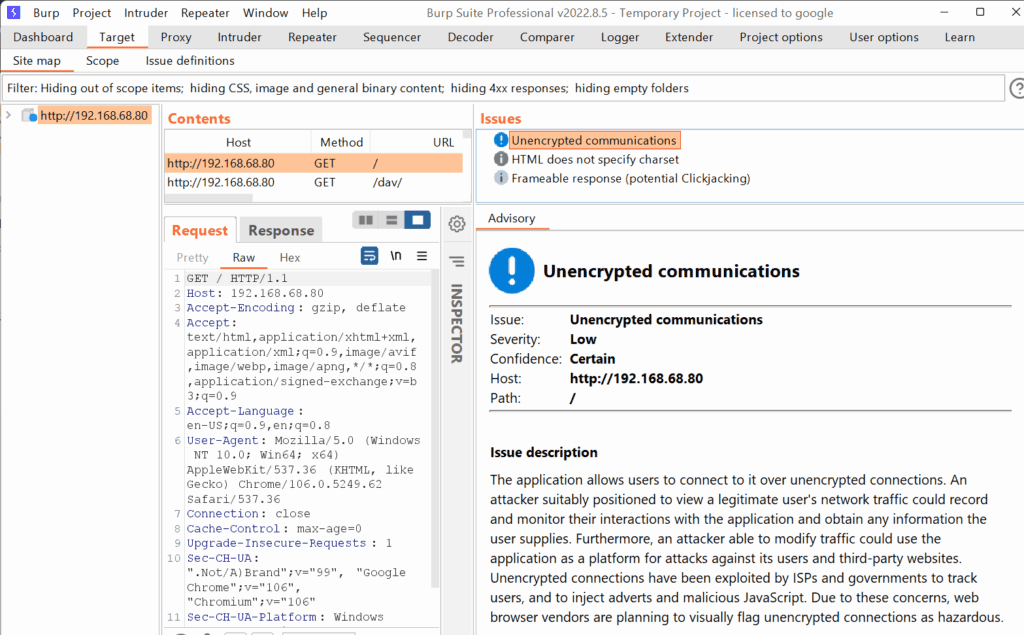
Task: Click the Inspector panel collapse lines icon
Action: pyautogui.click(x=457, y=262)
